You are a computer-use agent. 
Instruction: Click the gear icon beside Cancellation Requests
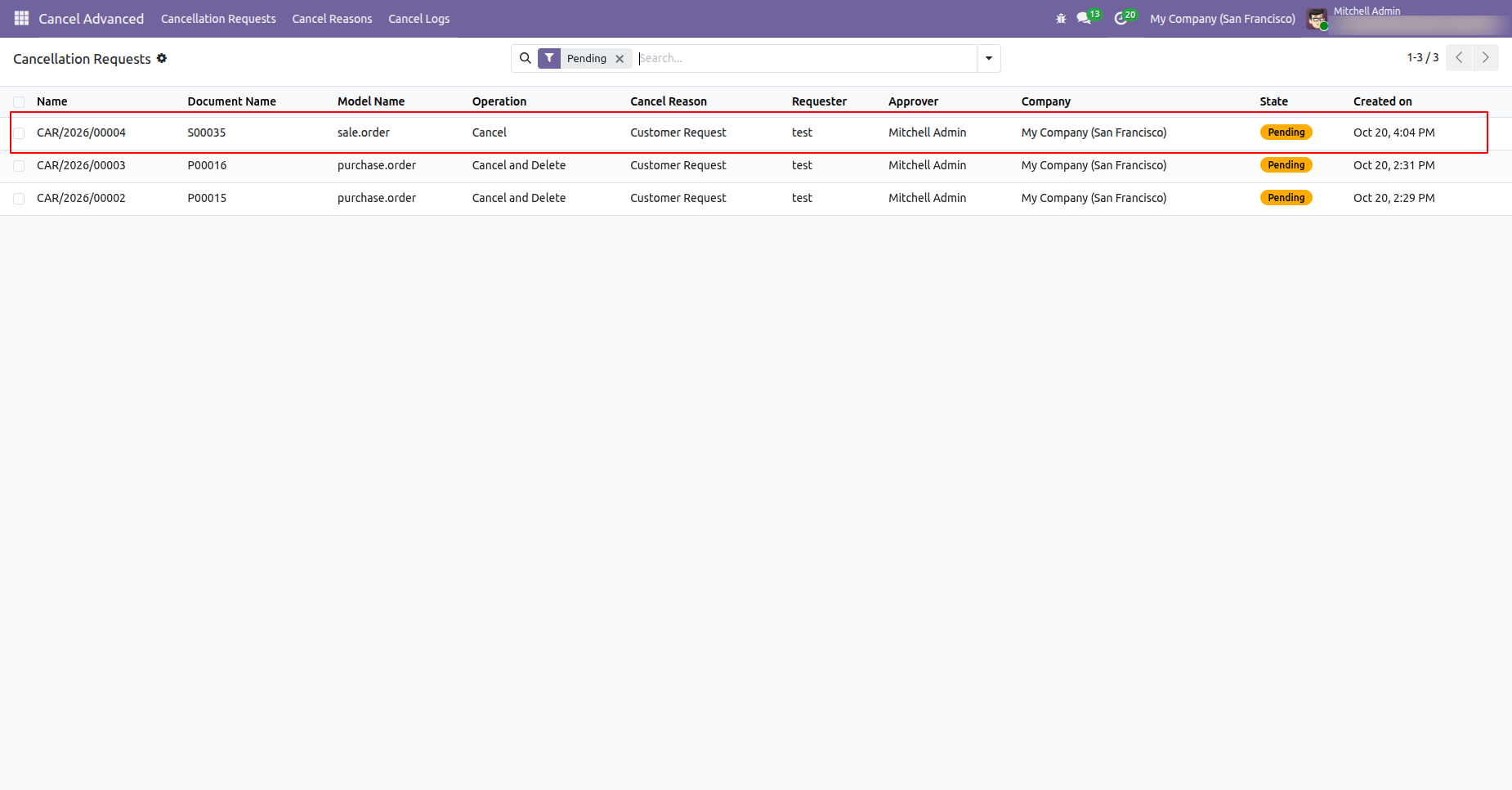(x=162, y=58)
